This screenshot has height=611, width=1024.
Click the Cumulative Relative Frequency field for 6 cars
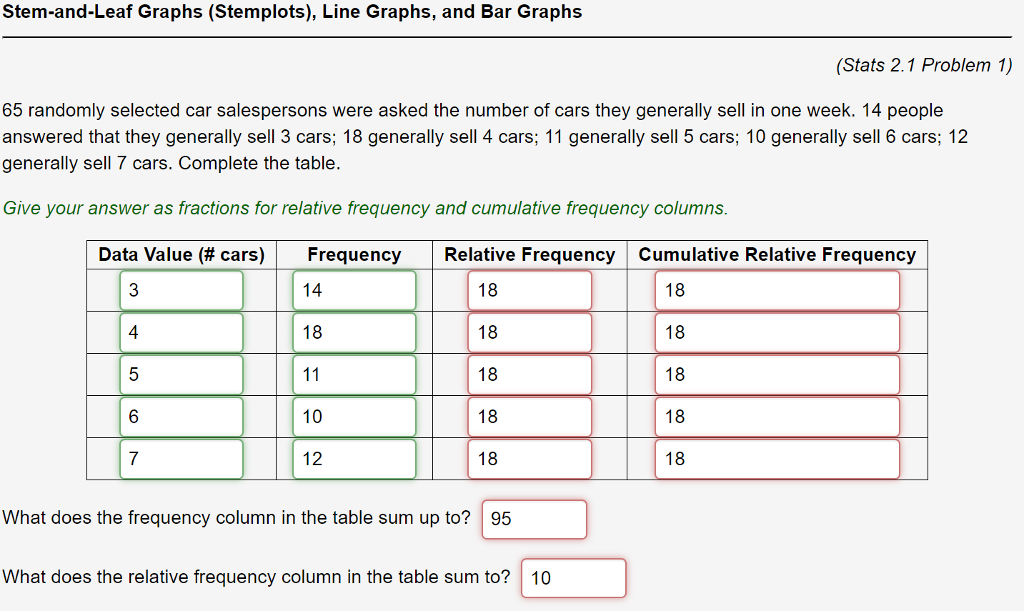(x=777, y=416)
